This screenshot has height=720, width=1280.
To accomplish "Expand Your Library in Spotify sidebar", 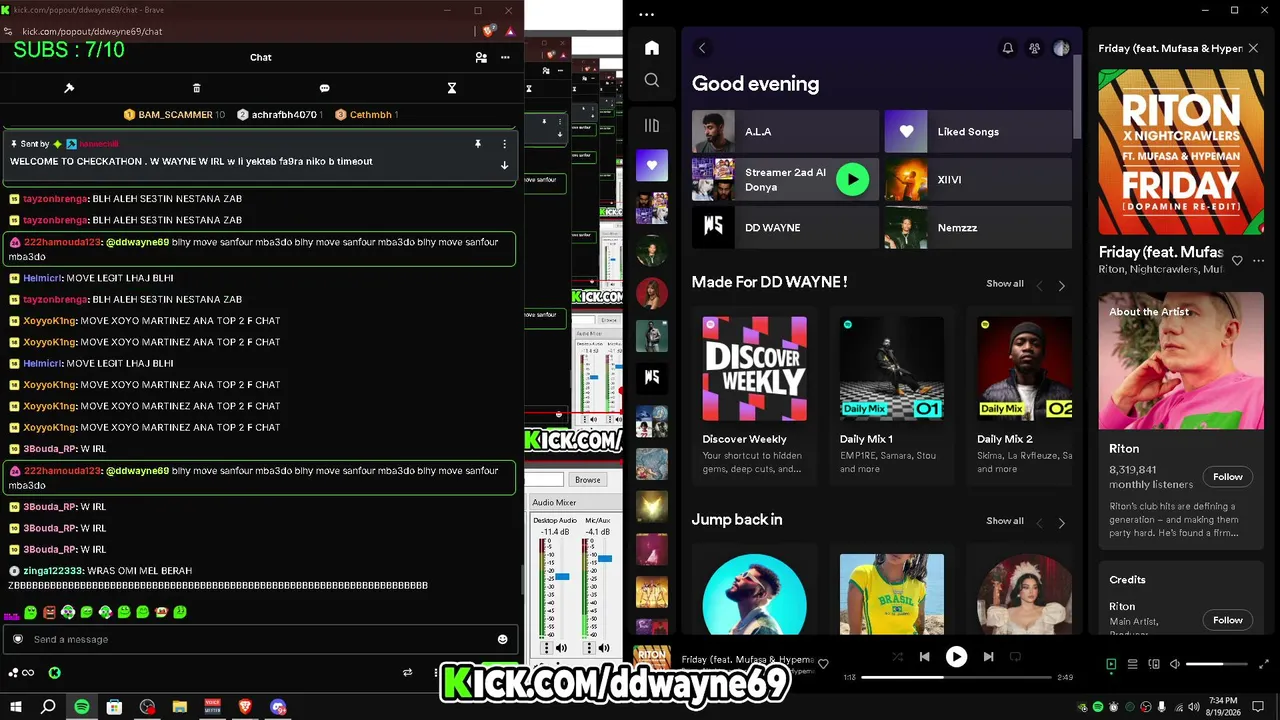I will coord(652,125).
